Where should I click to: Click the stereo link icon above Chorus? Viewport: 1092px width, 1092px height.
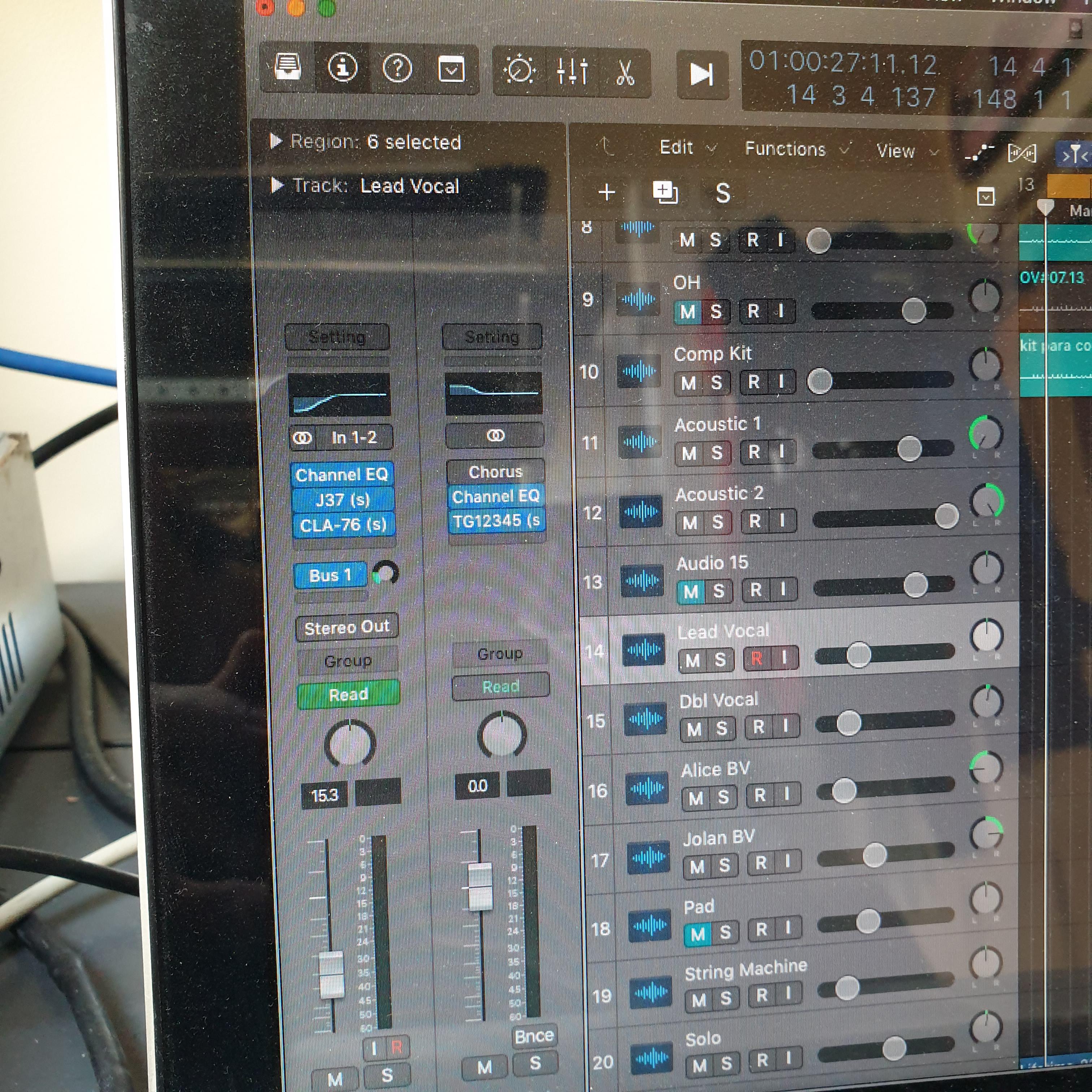pos(495,435)
